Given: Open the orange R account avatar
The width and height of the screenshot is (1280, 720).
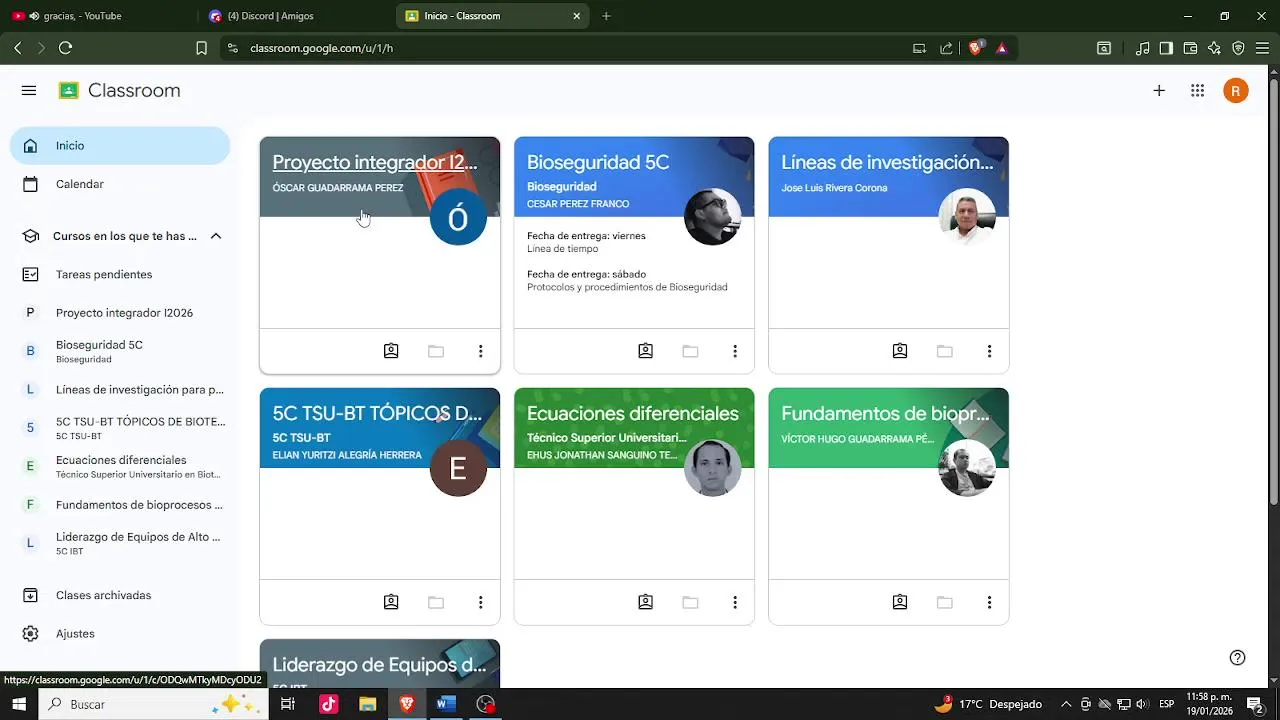Looking at the screenshot, I should tap(1236, 91).
